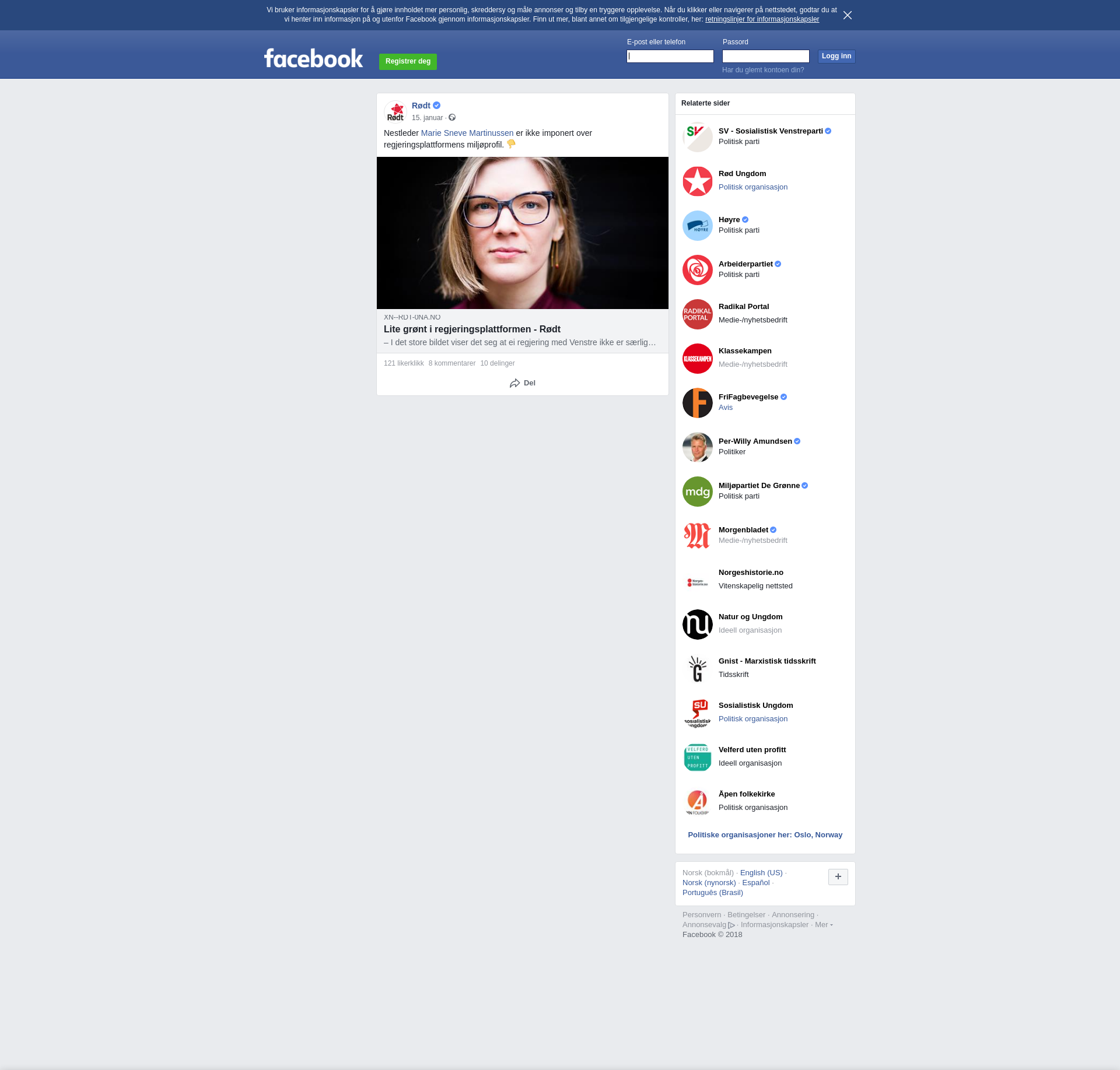
Task: Switch language to Español
Action: 756,883
